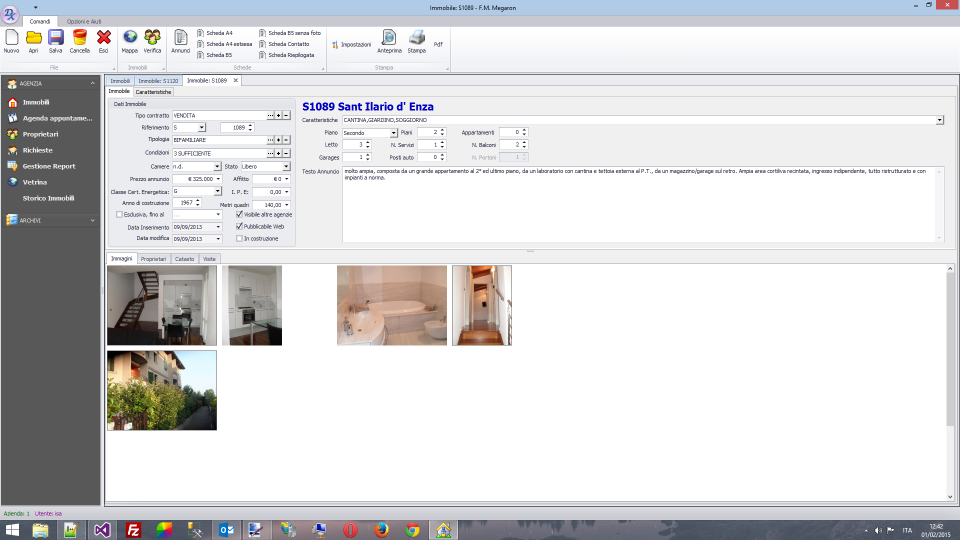The width and height of the screenshot is (960, 540).
Task: Enable the Esclusiva, fino al checkbox
Action: (x=121, y=214)
